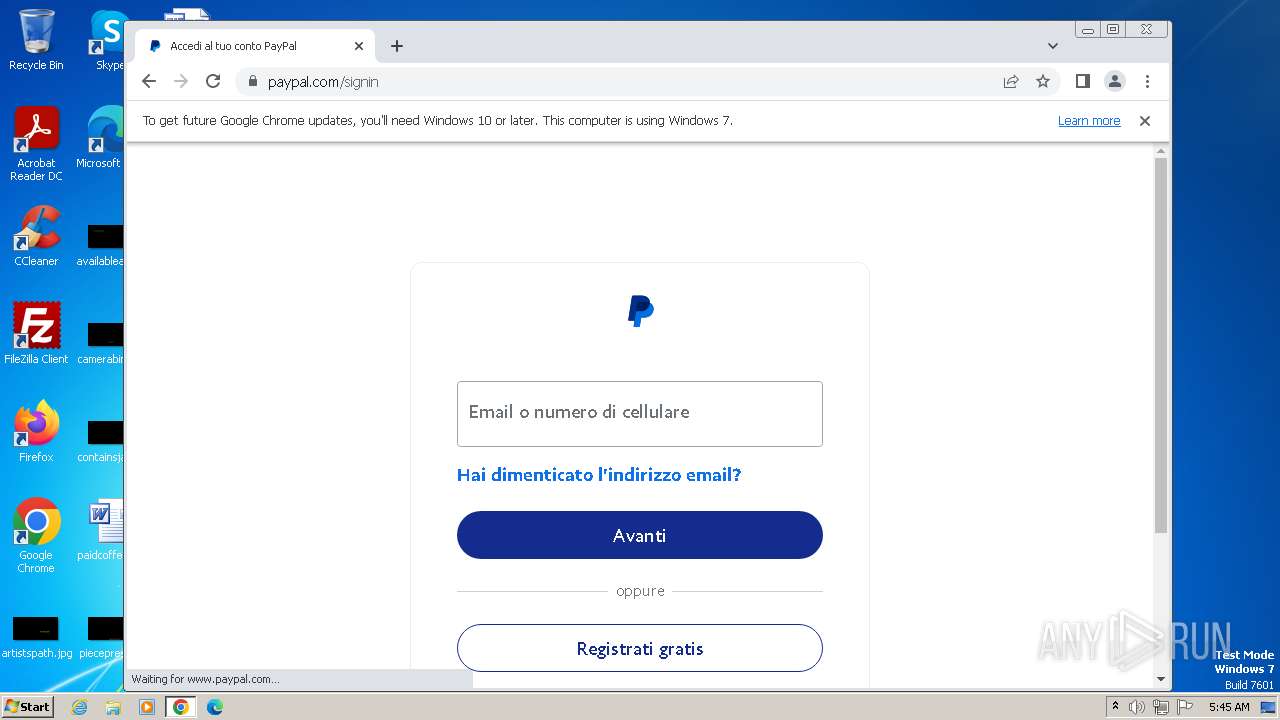Expand the tab search chevron
Screen dimensions: 1280x720
pyautogui.click(x=1053, y=46)
